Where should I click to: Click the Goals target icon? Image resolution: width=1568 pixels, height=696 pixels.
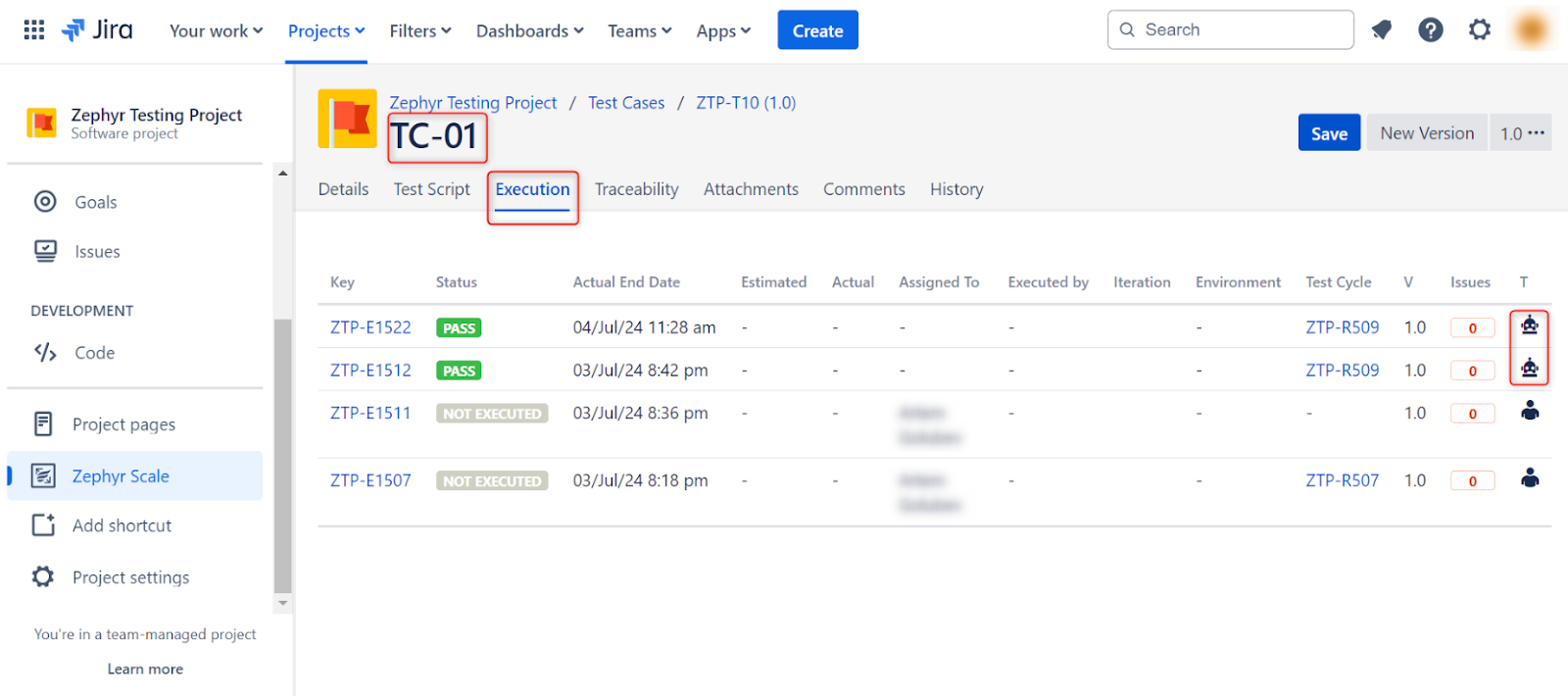tap(45, 201)
